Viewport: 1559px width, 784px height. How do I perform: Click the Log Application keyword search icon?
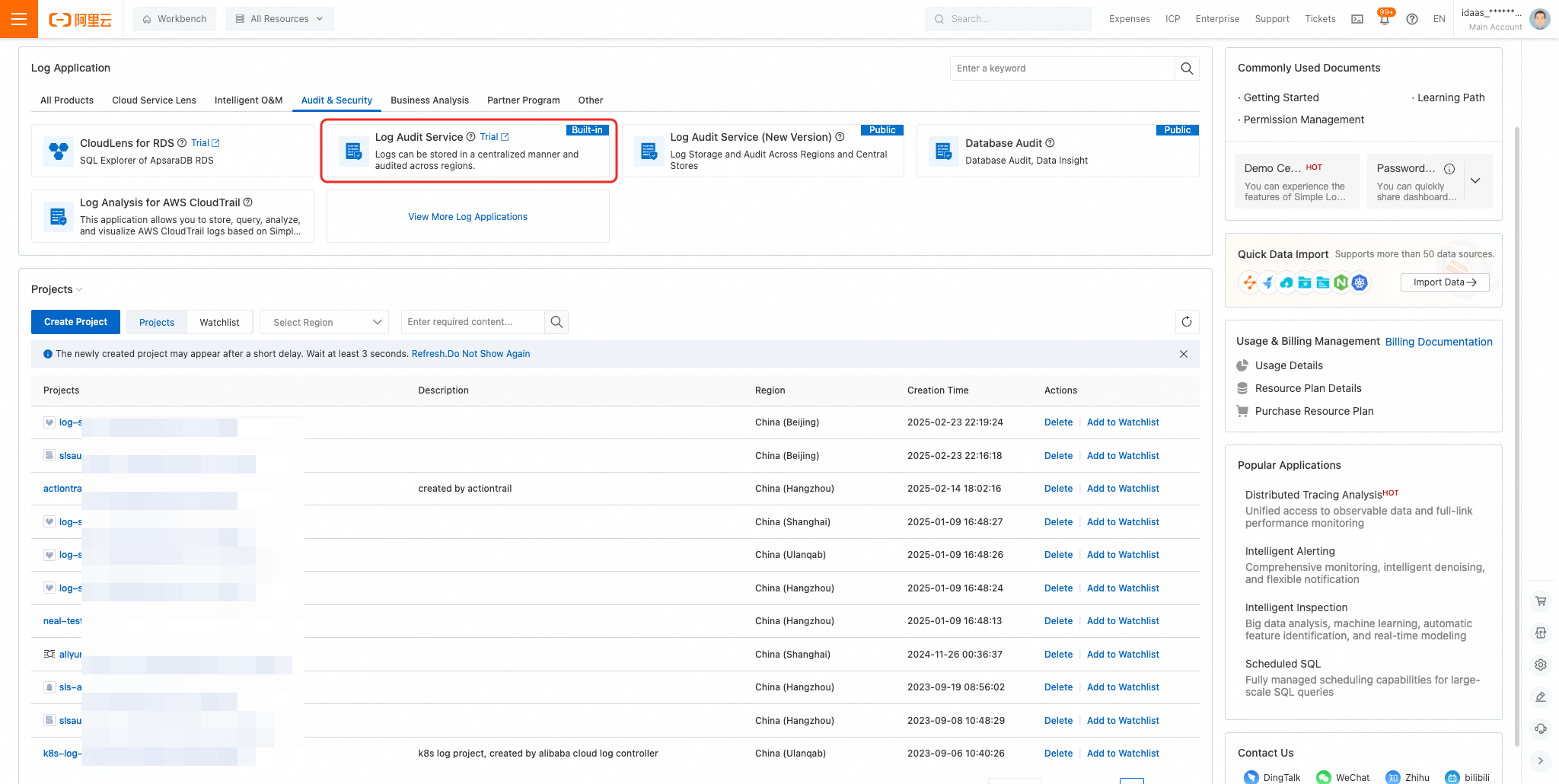point(1187,69)
